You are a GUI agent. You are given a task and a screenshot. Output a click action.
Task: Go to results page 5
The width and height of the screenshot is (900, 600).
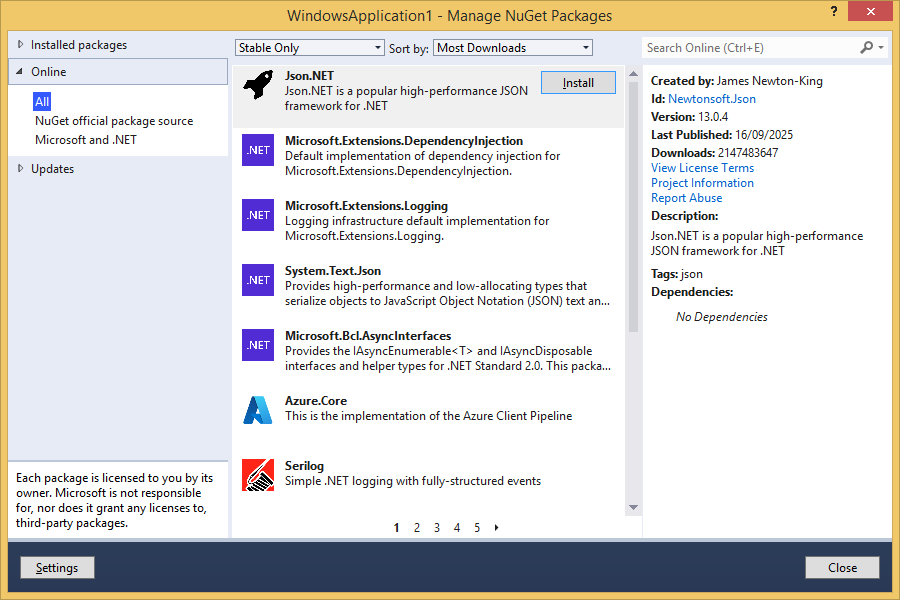point(477,528)
